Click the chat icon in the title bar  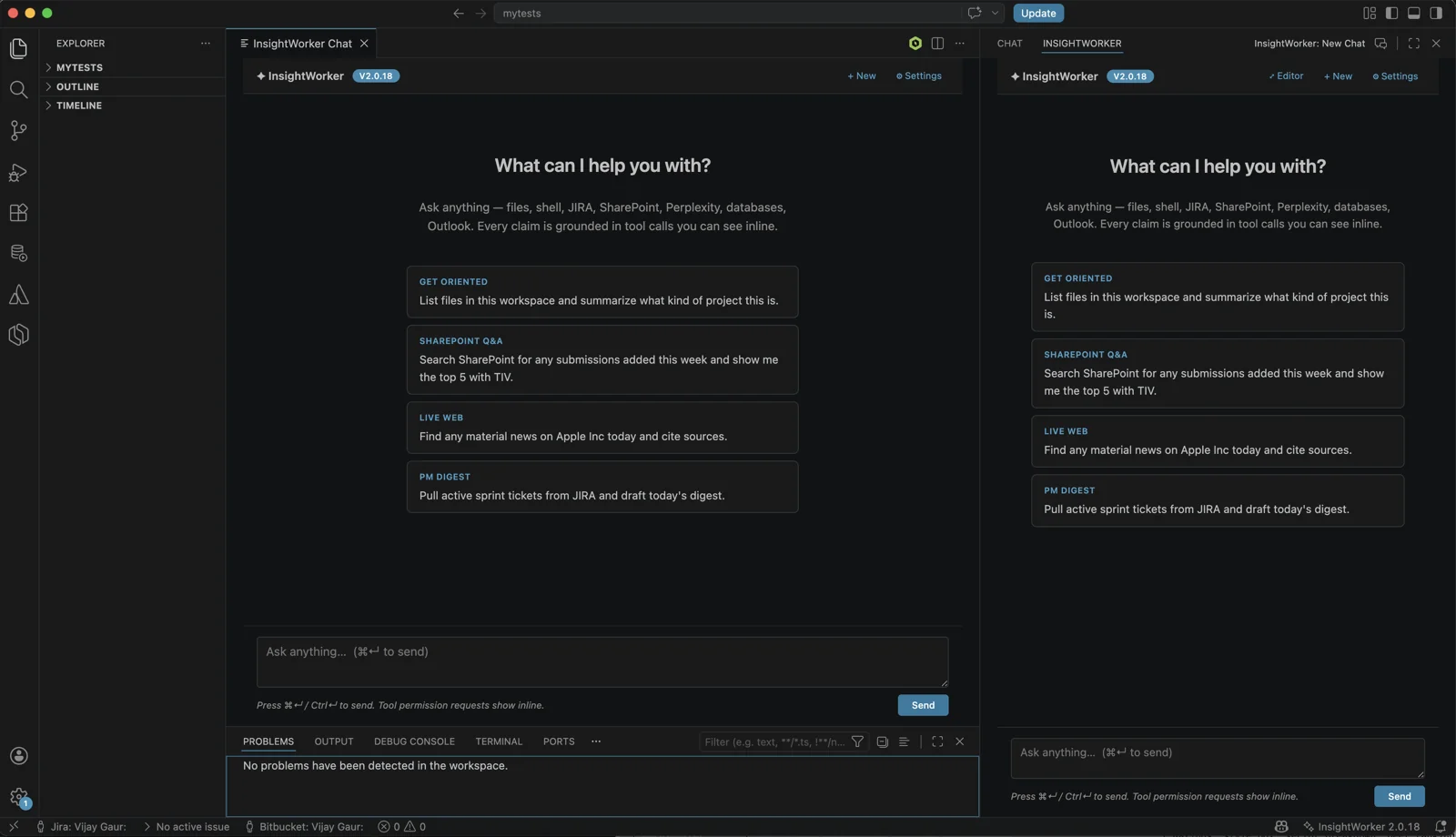point(975,13)
